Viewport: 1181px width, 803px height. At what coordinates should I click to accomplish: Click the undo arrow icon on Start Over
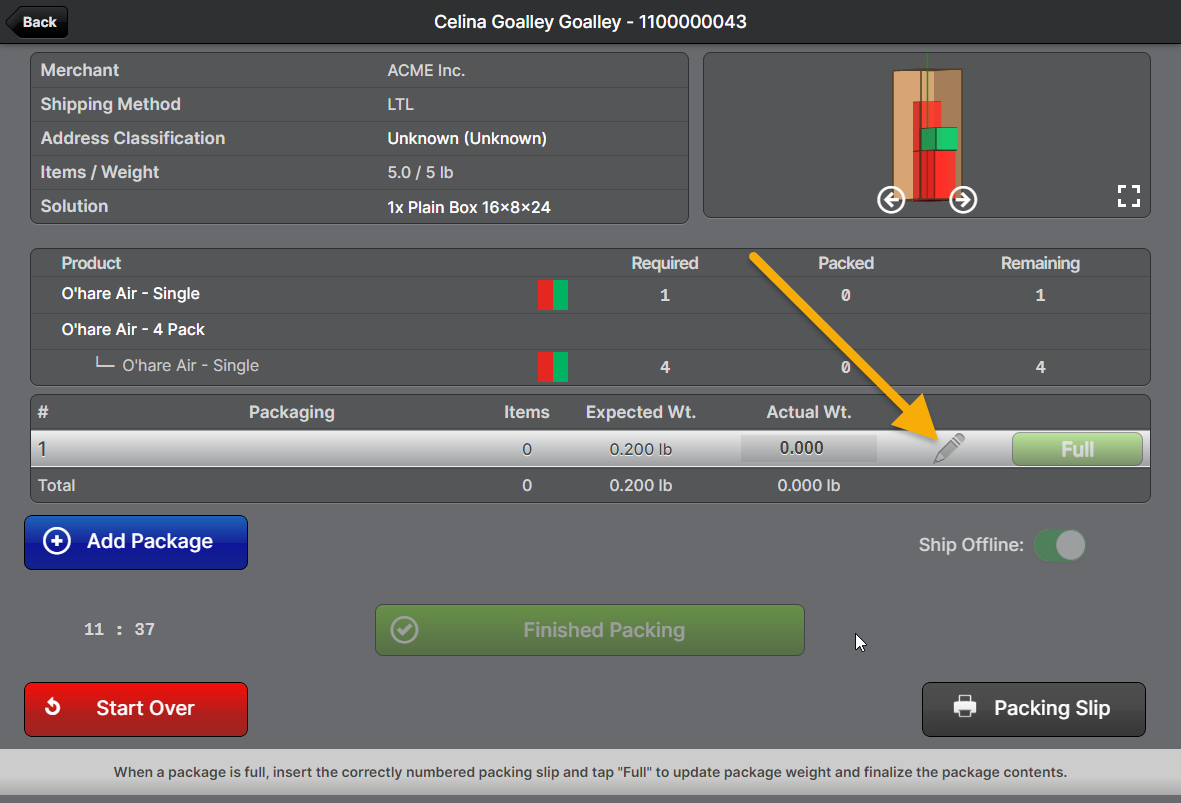tap(54, 708)
